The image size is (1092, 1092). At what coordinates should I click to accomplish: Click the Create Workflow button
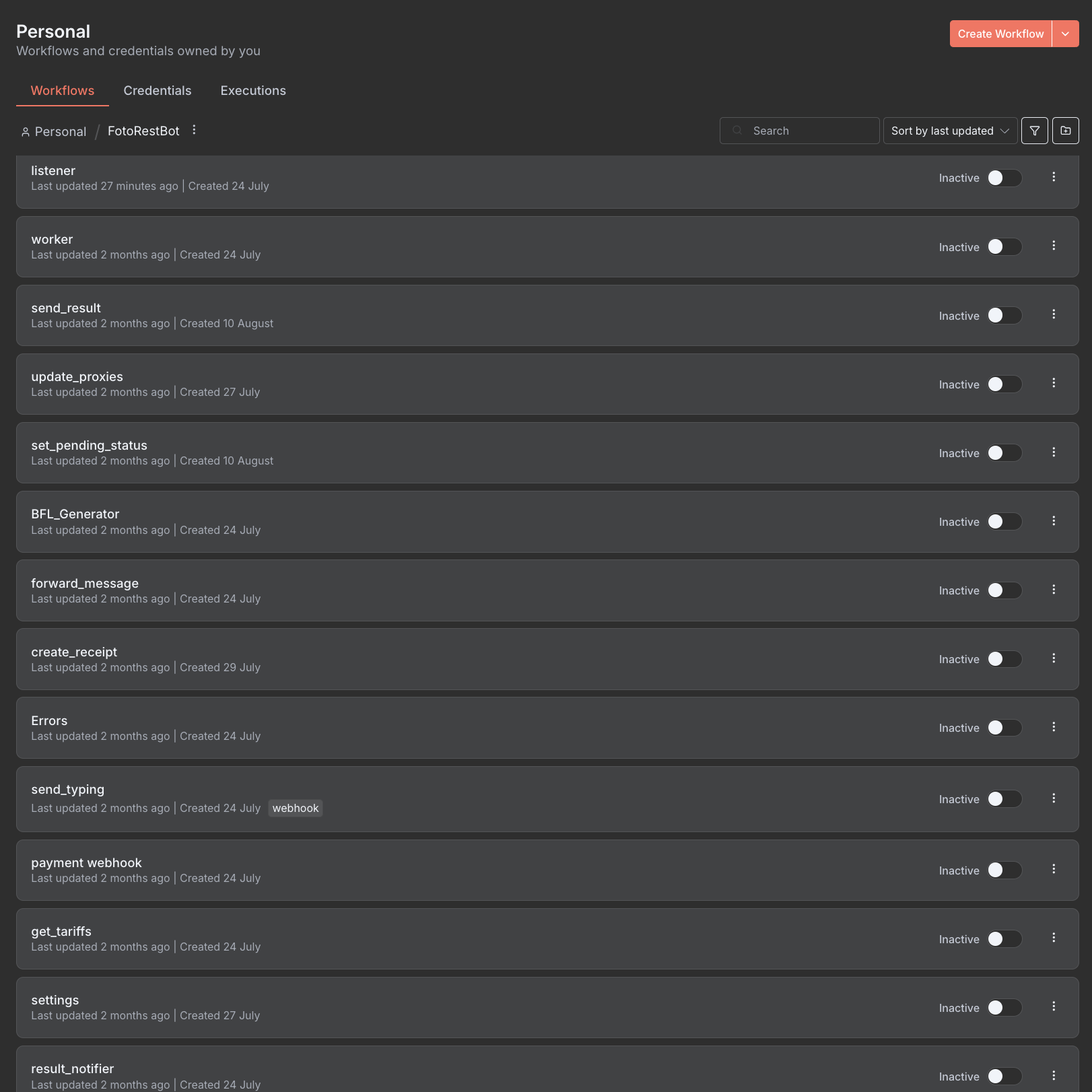[1000, 34]
